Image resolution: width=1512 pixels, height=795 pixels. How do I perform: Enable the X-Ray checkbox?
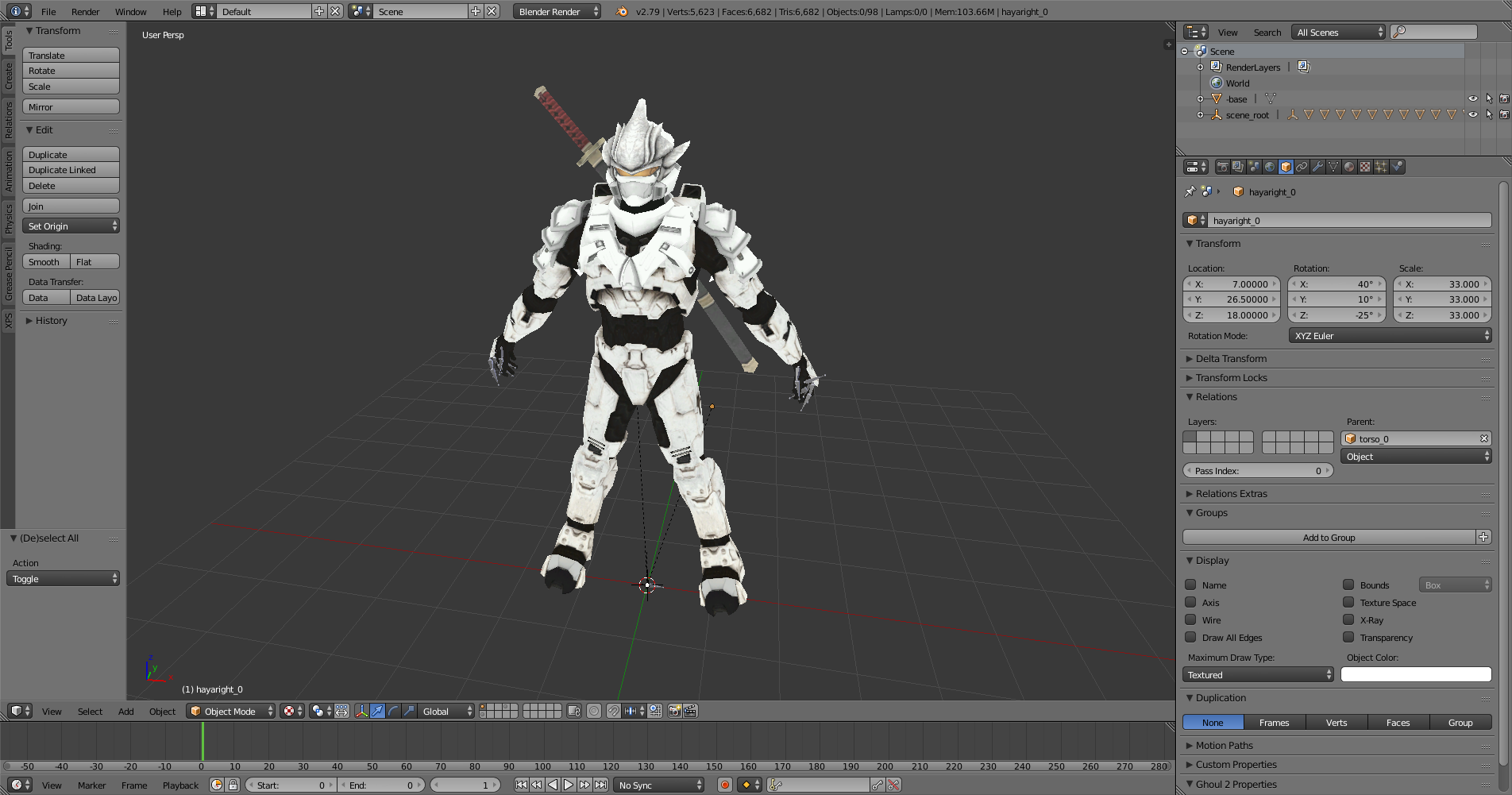pyautogui.click(x=1348, y=619)
